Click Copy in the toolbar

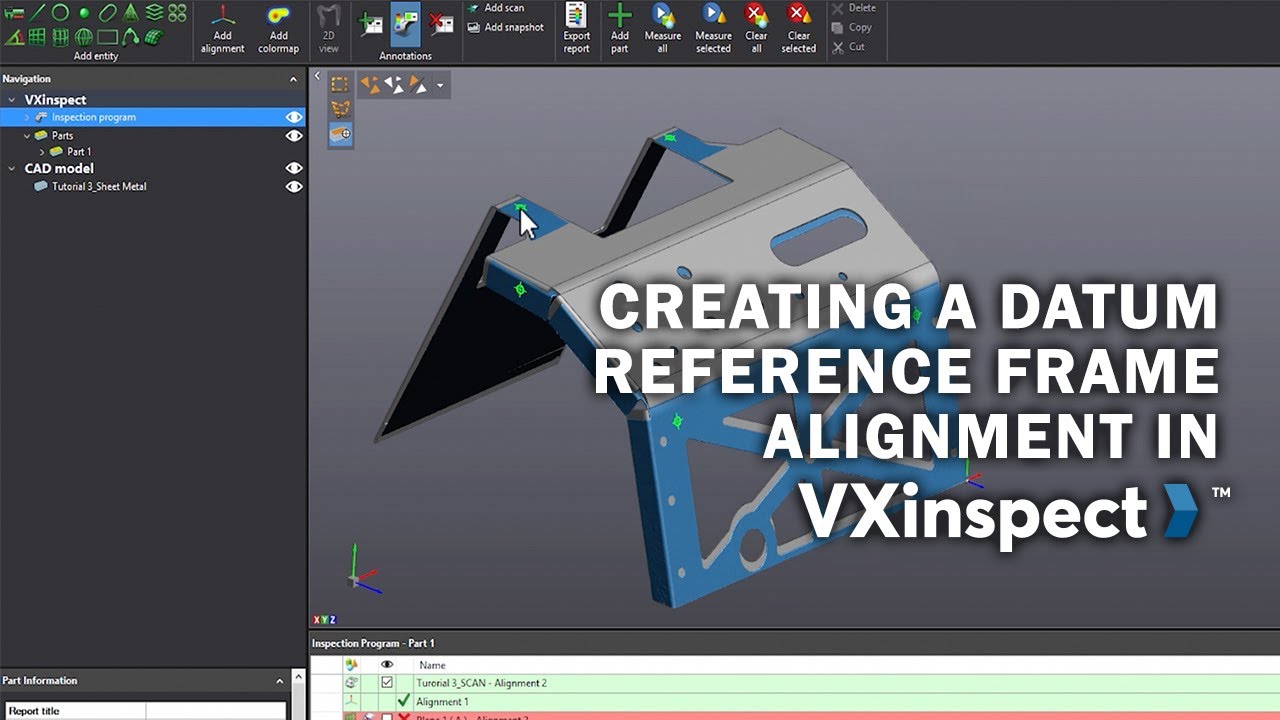852,28
